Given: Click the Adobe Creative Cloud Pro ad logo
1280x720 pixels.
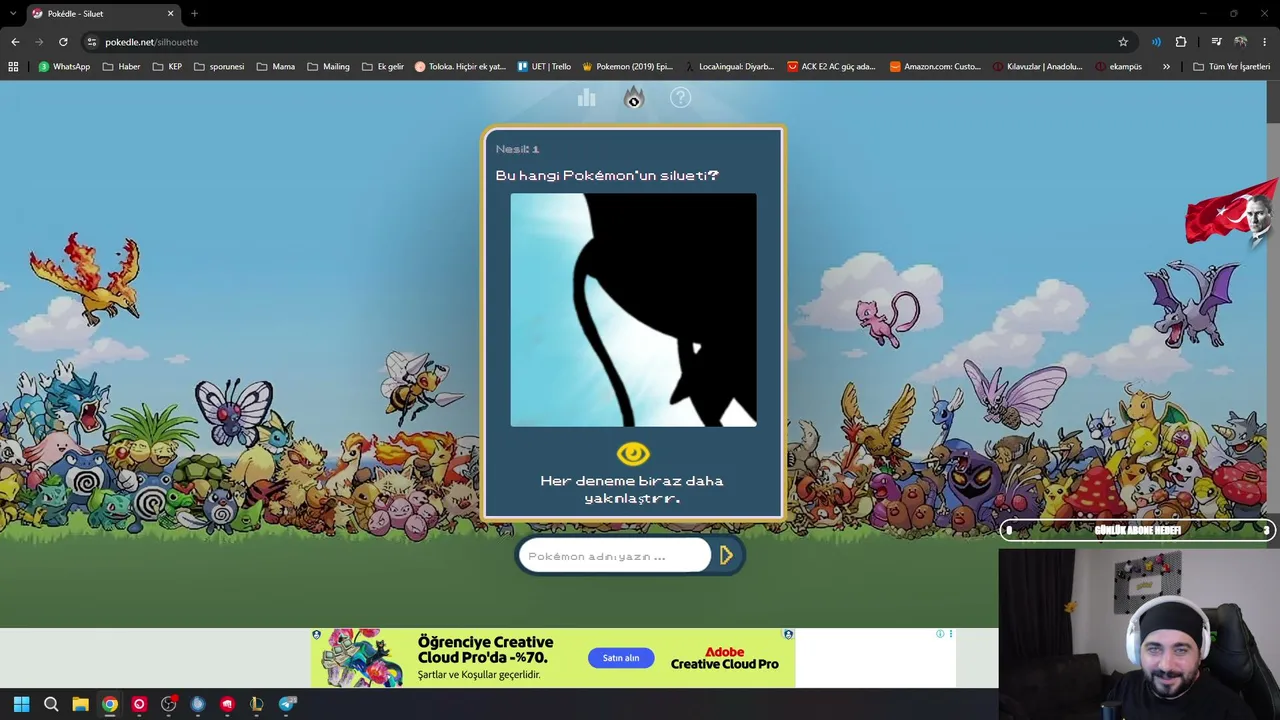Looking at the screenshot, I should (724, 658).
